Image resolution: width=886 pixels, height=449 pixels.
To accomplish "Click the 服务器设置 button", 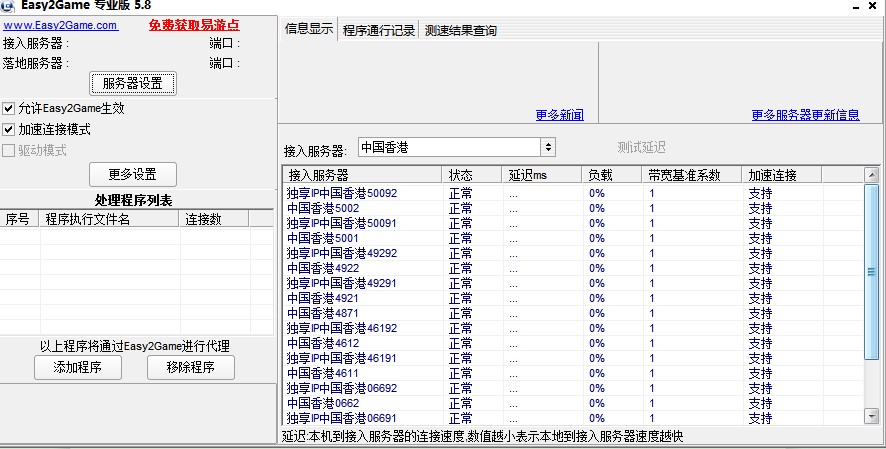I will 133,83.
